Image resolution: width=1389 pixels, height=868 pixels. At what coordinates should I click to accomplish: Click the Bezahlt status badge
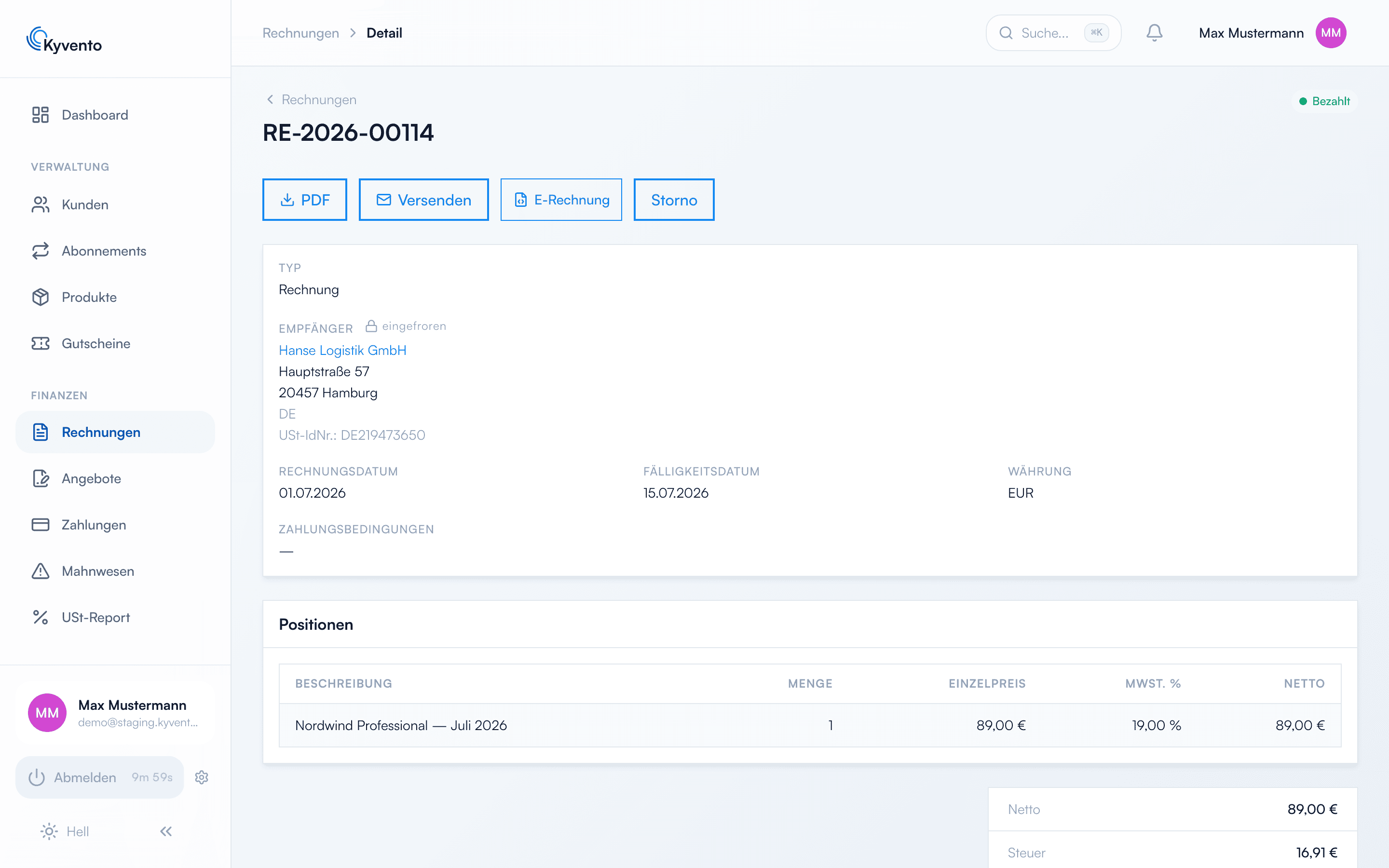[1324, 101]
